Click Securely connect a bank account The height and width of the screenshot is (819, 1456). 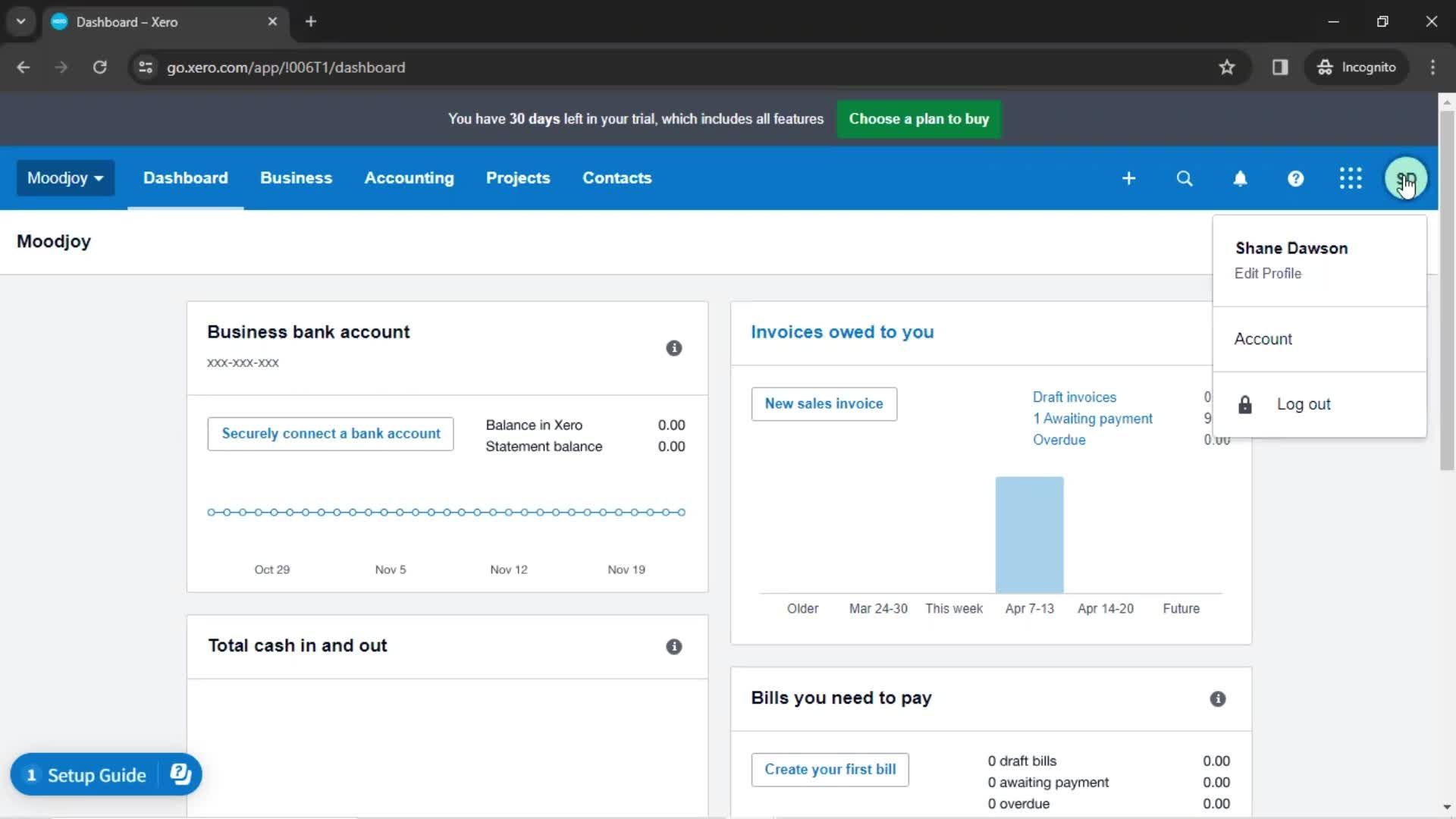(331, 434)
